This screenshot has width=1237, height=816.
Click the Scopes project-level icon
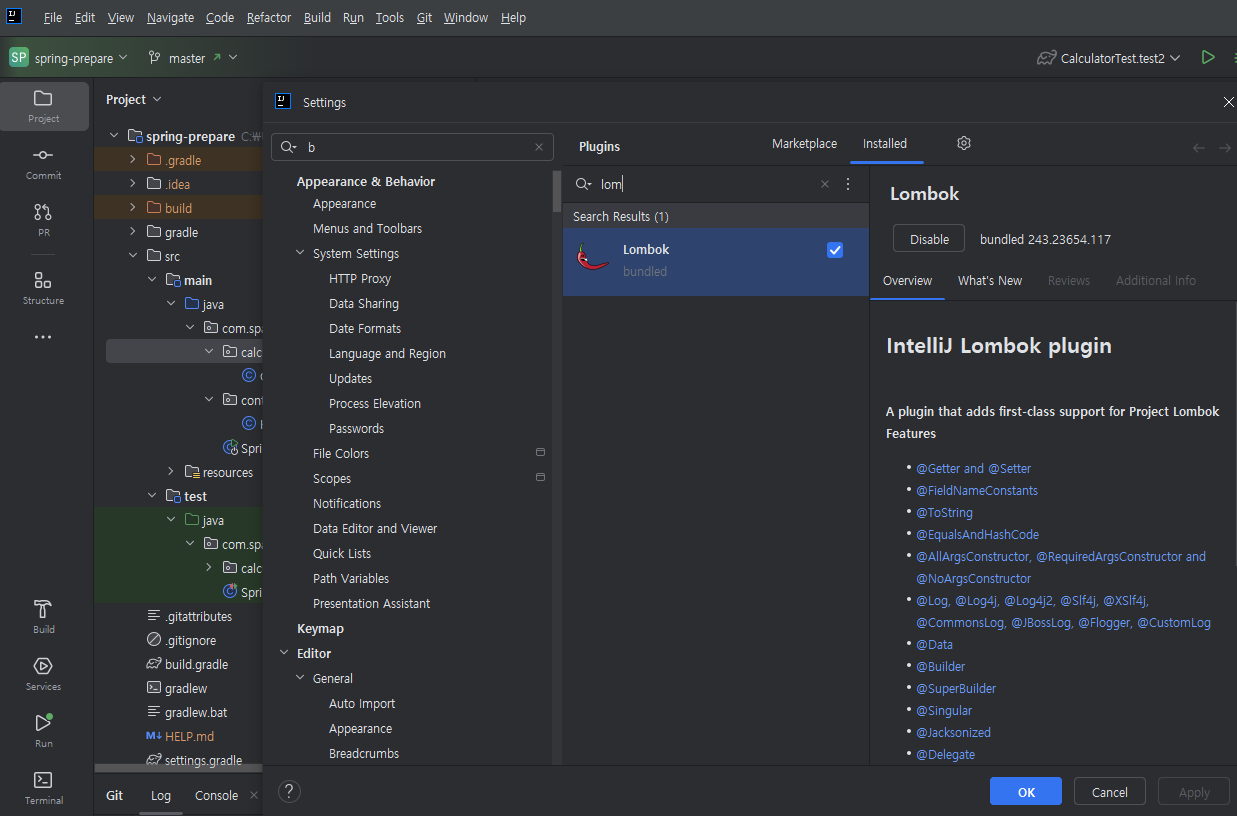540,478
